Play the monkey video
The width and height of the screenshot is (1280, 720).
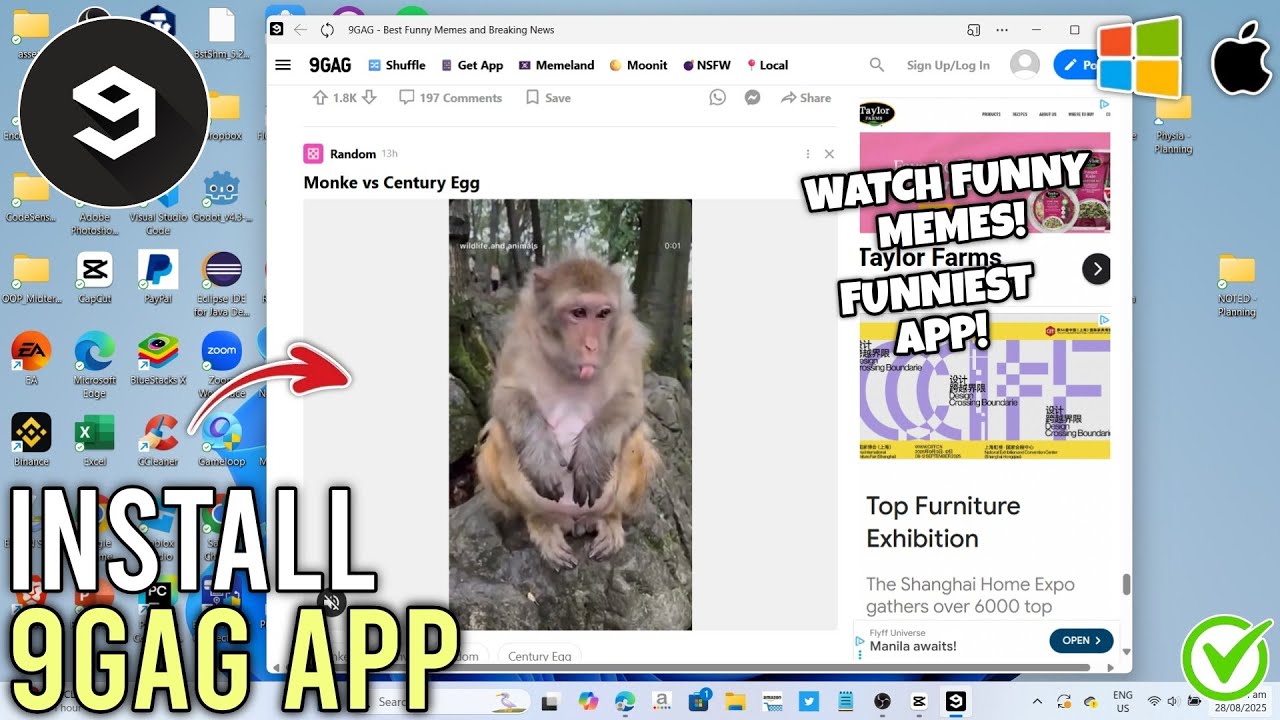click(570, 414)
